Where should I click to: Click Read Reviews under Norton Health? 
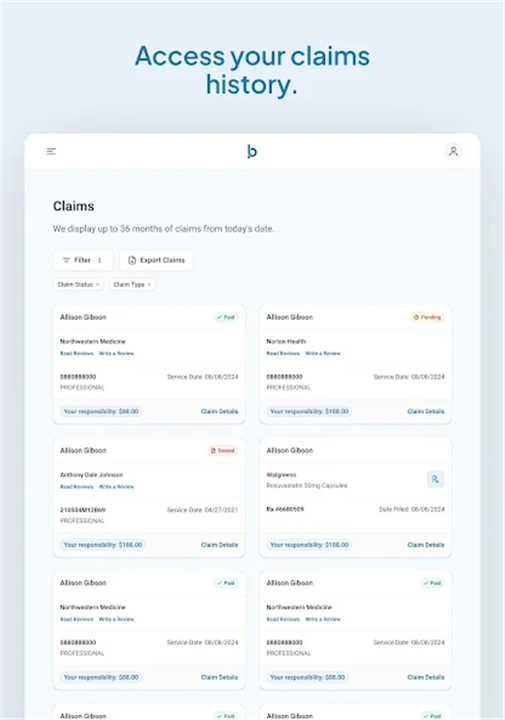(x=283, y=354)
